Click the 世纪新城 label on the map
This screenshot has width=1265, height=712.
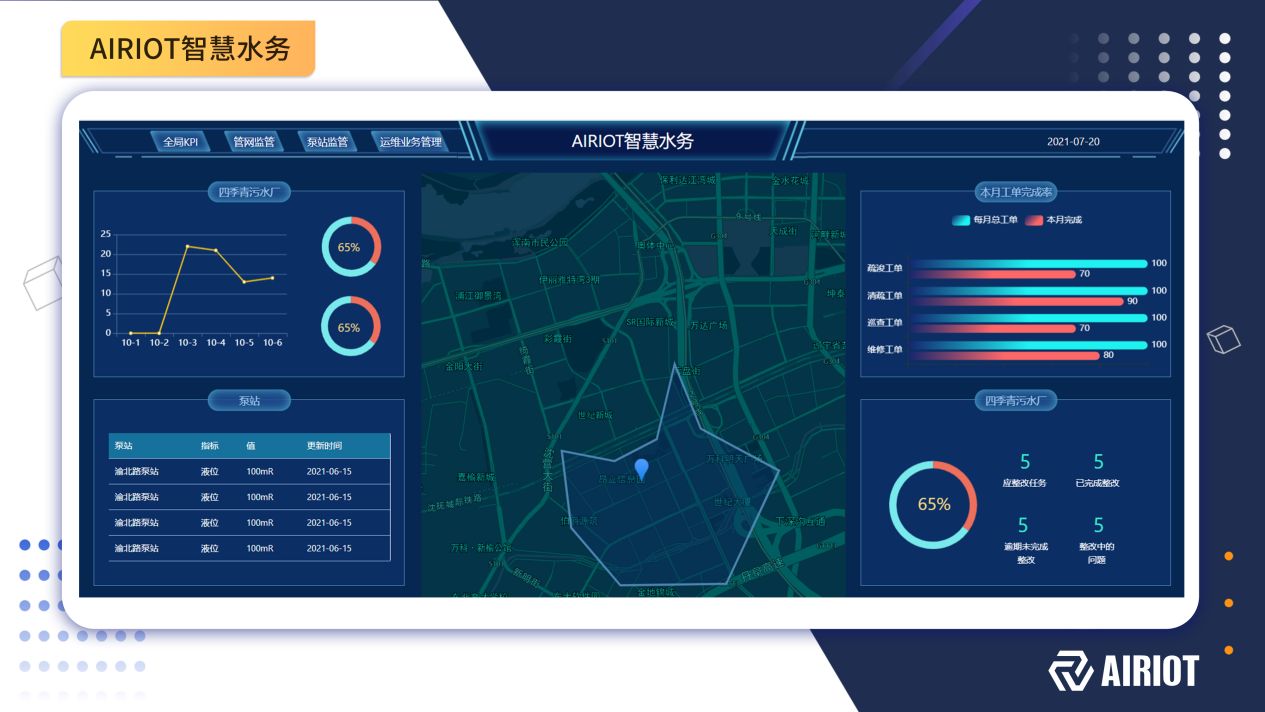(x=595, y=415)
